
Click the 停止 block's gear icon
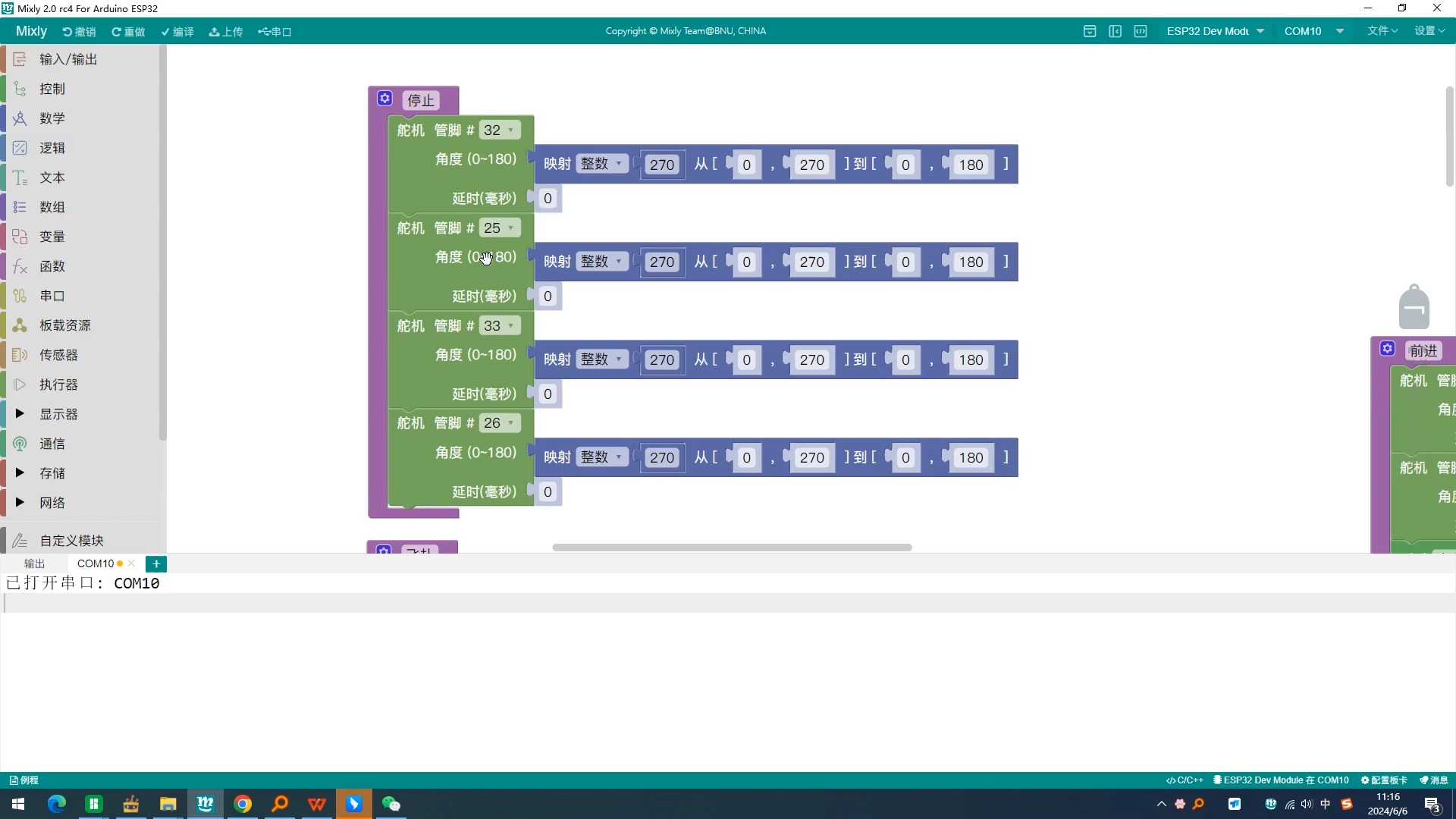(384, 99)
